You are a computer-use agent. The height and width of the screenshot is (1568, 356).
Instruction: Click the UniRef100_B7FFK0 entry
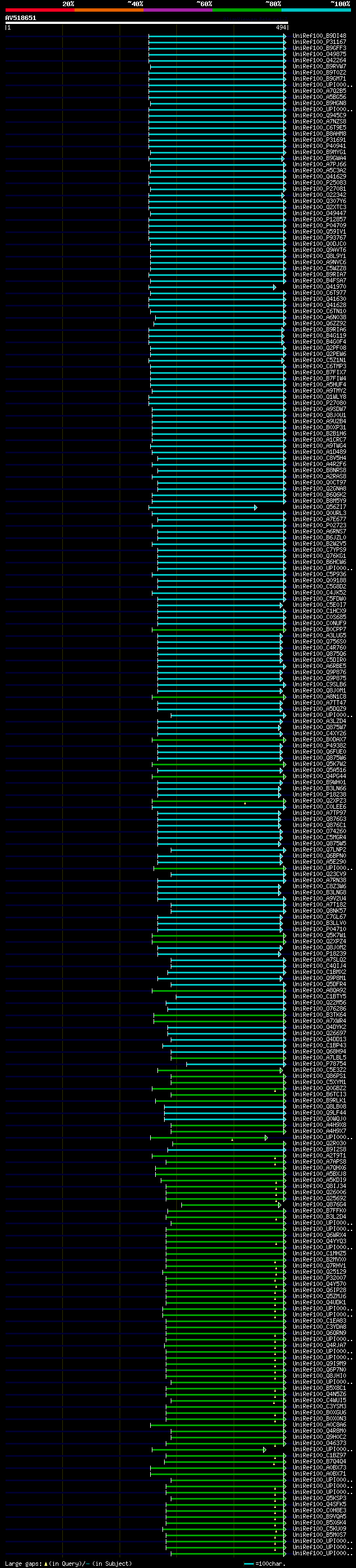(319, 1211)
